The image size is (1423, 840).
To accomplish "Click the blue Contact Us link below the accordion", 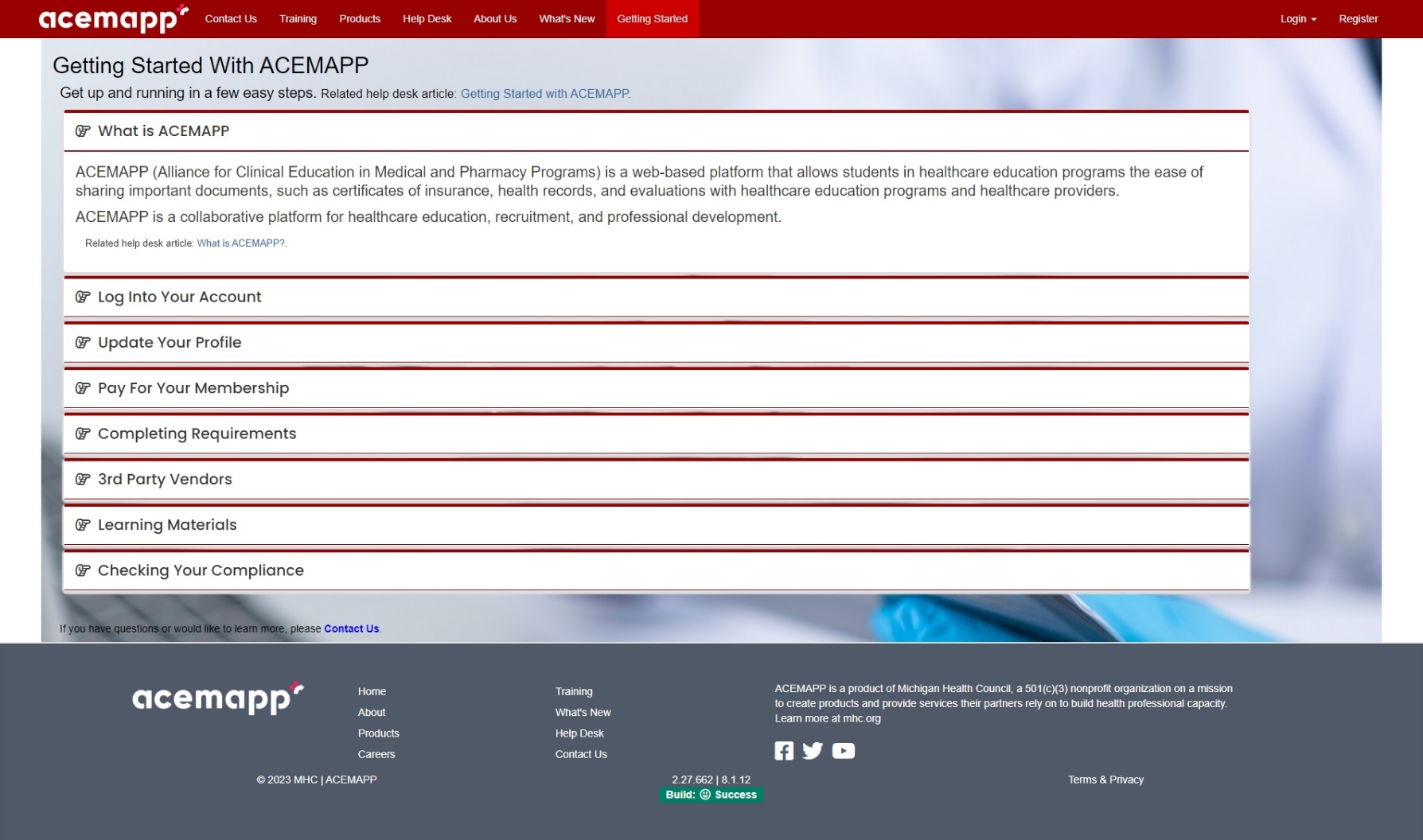I will tap(351, 628).
